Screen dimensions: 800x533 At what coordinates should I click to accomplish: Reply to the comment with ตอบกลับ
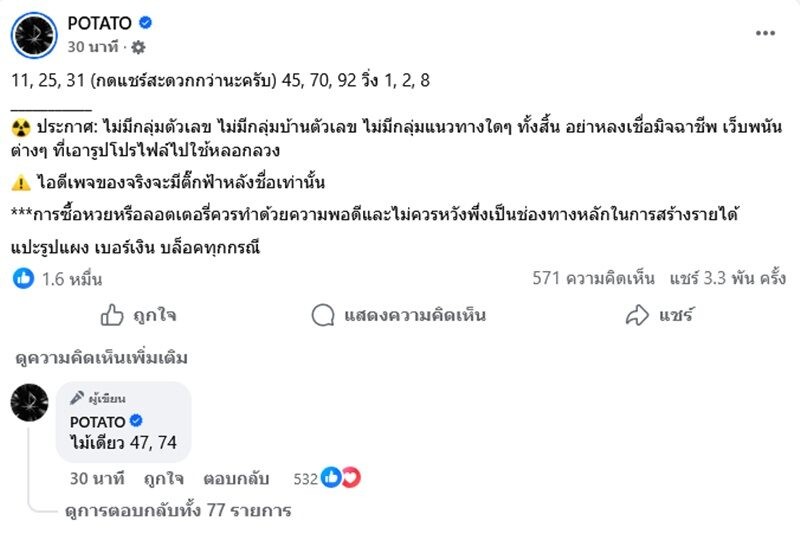[x=235, y=478]
